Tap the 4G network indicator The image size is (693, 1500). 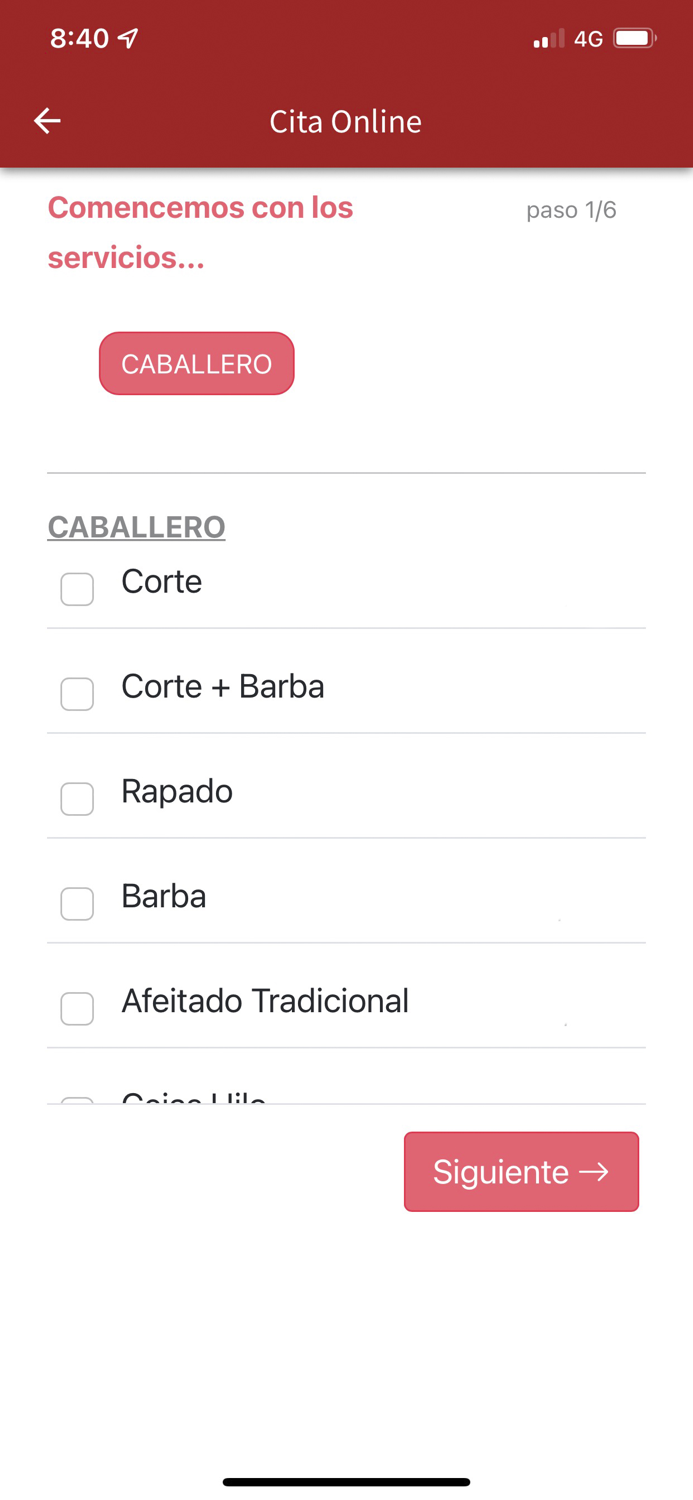click(588, 39)
